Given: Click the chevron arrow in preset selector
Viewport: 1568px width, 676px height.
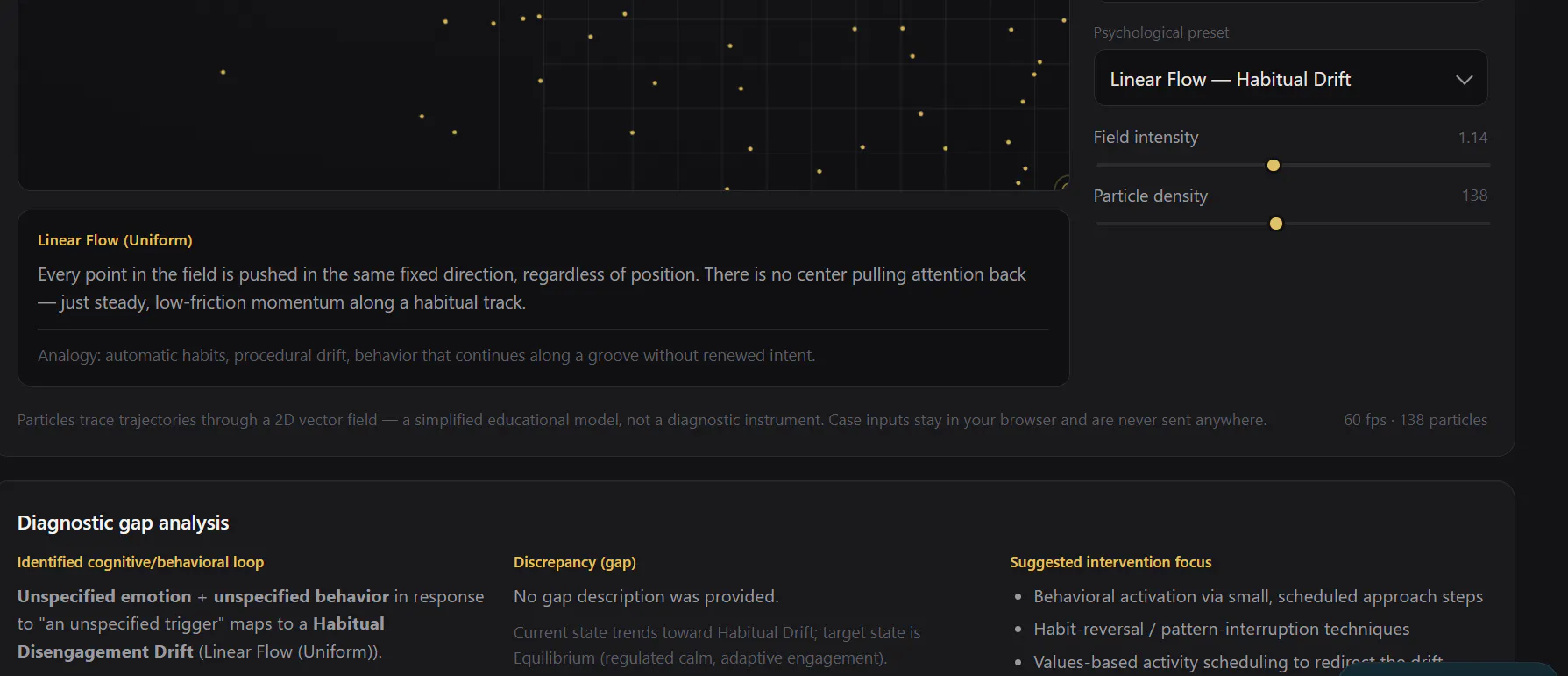Looking at the screenshot, I should [x=1464, y=79].
